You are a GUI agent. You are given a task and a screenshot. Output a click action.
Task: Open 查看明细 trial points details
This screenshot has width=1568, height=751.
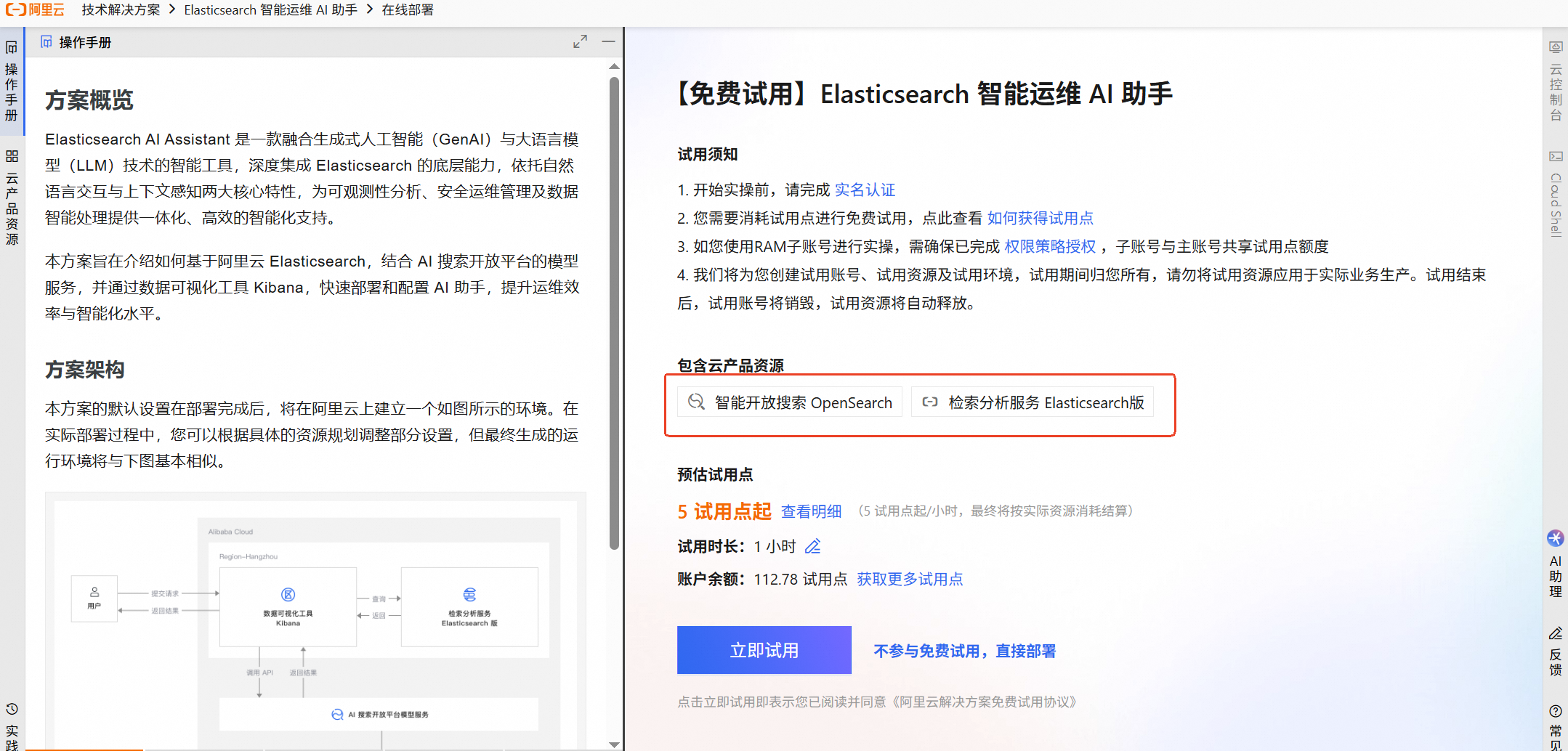pyautogui.click(x=811, y=511)
